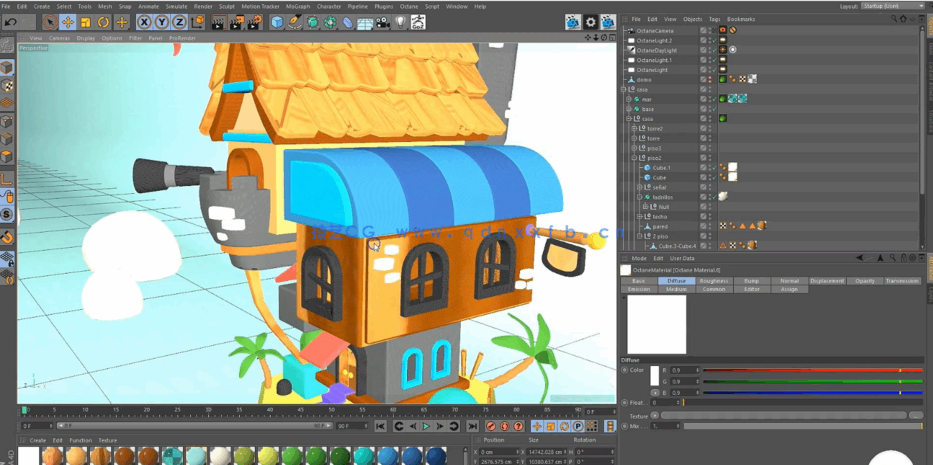Viewport: 933px width, 465px height.
Task: Open Attribute Manager Mode menu
Action: pyautogui.click(x=639, y=258)
